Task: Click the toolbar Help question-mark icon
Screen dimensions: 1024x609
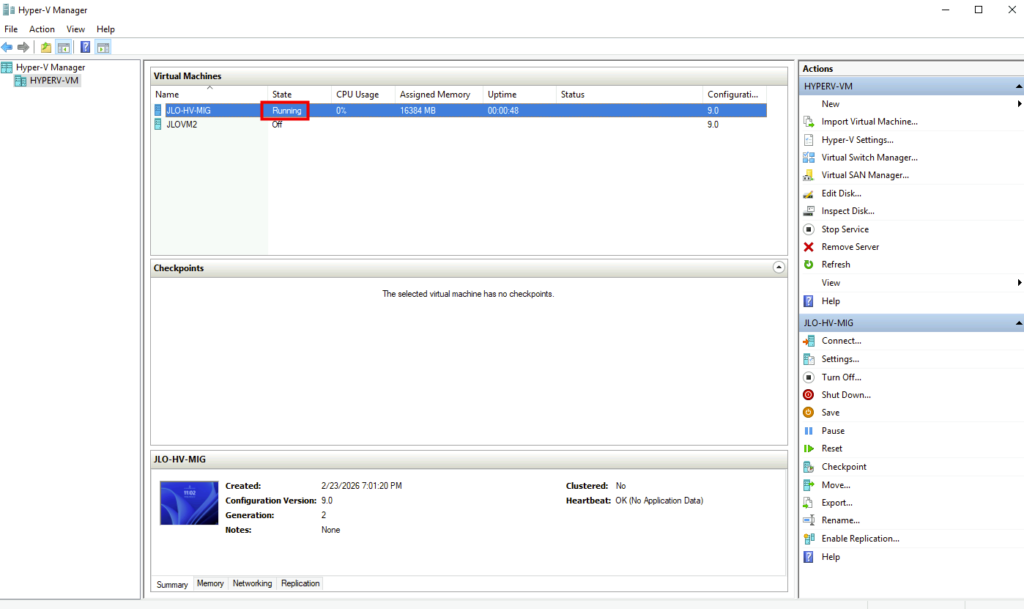Action: pos(85,47)
